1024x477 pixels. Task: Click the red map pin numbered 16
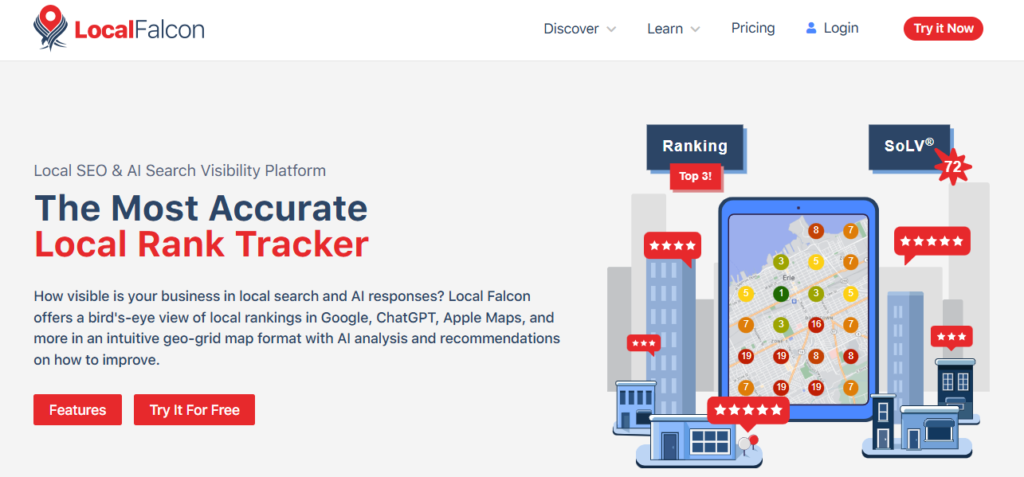coord(815,324)
